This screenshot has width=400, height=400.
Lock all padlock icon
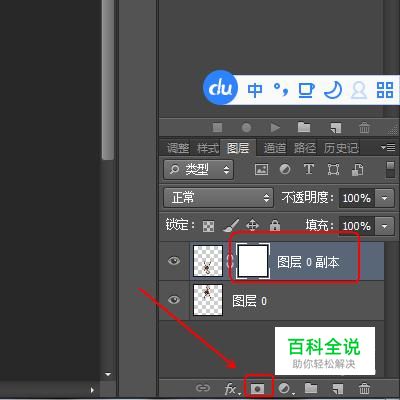point(275,226)
